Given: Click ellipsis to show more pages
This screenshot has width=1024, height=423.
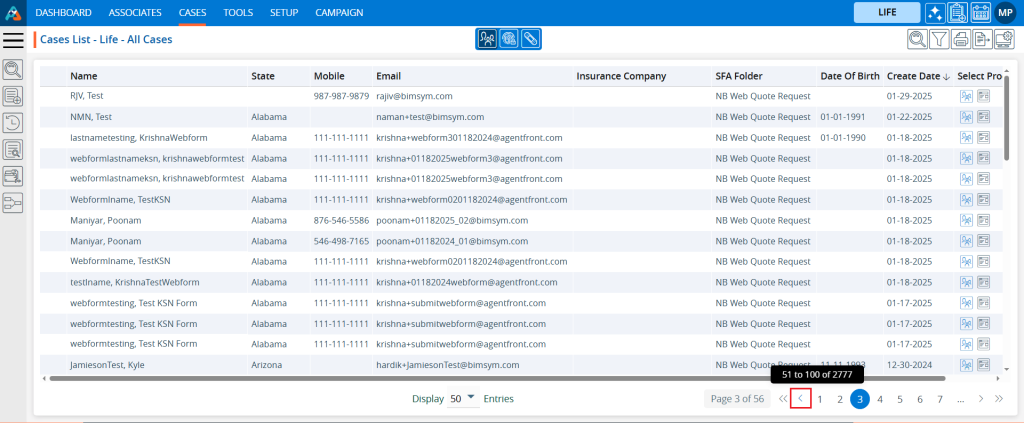Looking at the screenshot, I should pyautogui.click(x=960, y=399).
